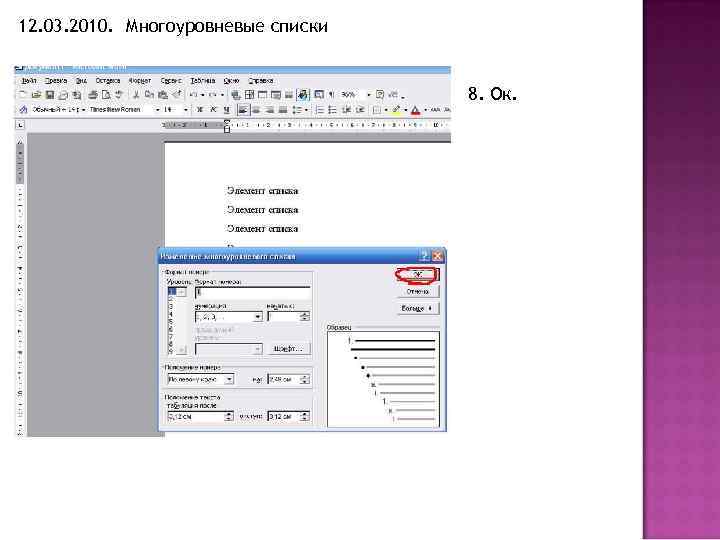Create a new blank document from the toolbar

tap(22, 95)
